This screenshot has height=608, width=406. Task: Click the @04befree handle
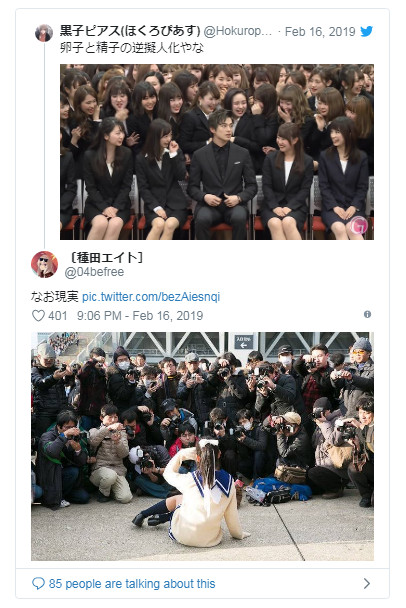pyautogui.click(x=94, y=272)
